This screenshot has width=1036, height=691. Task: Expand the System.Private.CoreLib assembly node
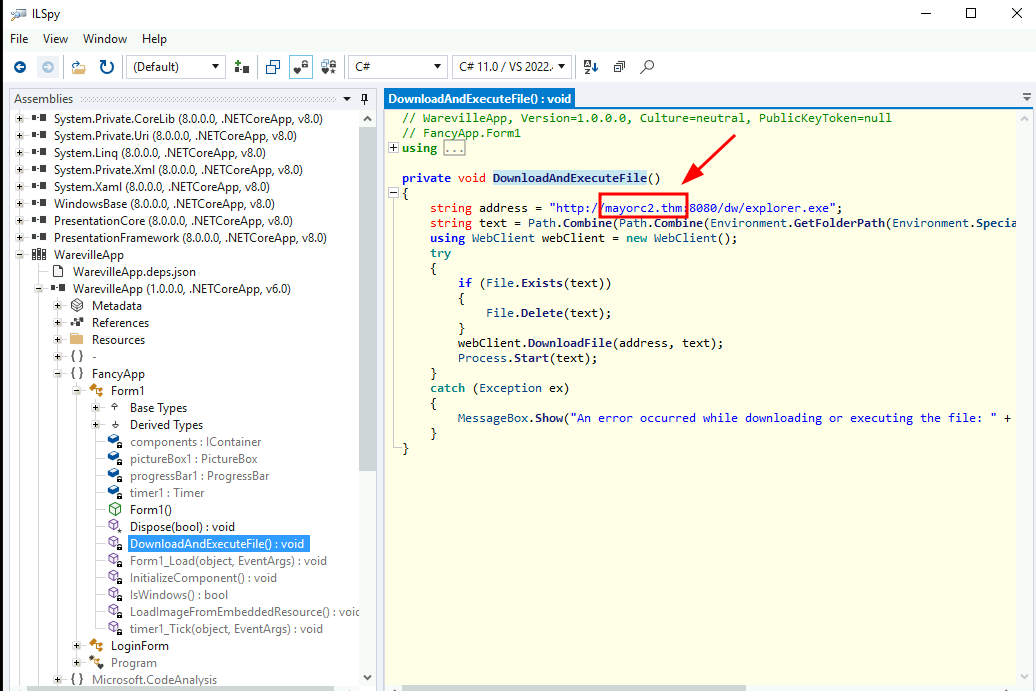tap(20, 119)
